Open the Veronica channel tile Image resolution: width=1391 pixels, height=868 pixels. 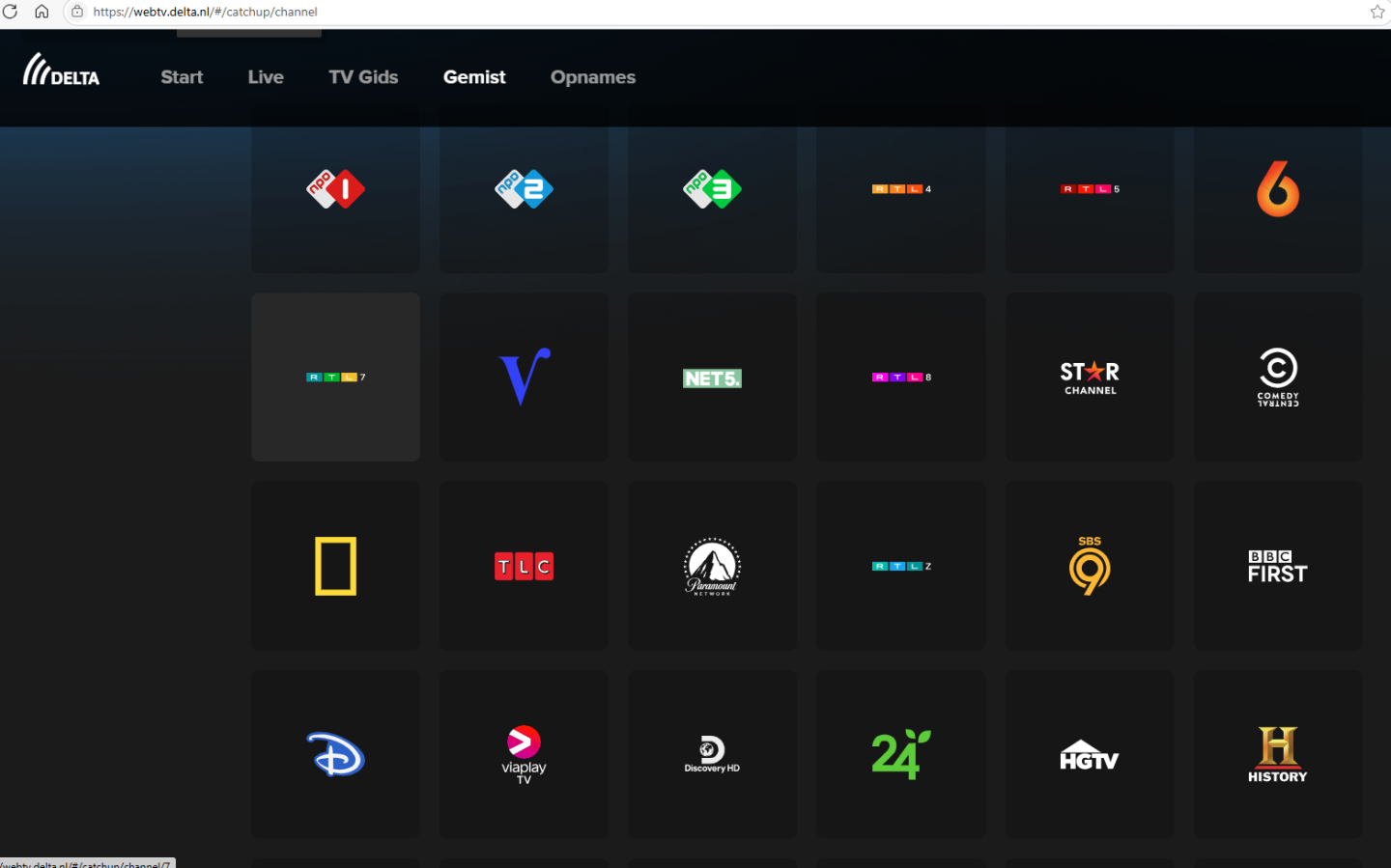pos(524,378)
